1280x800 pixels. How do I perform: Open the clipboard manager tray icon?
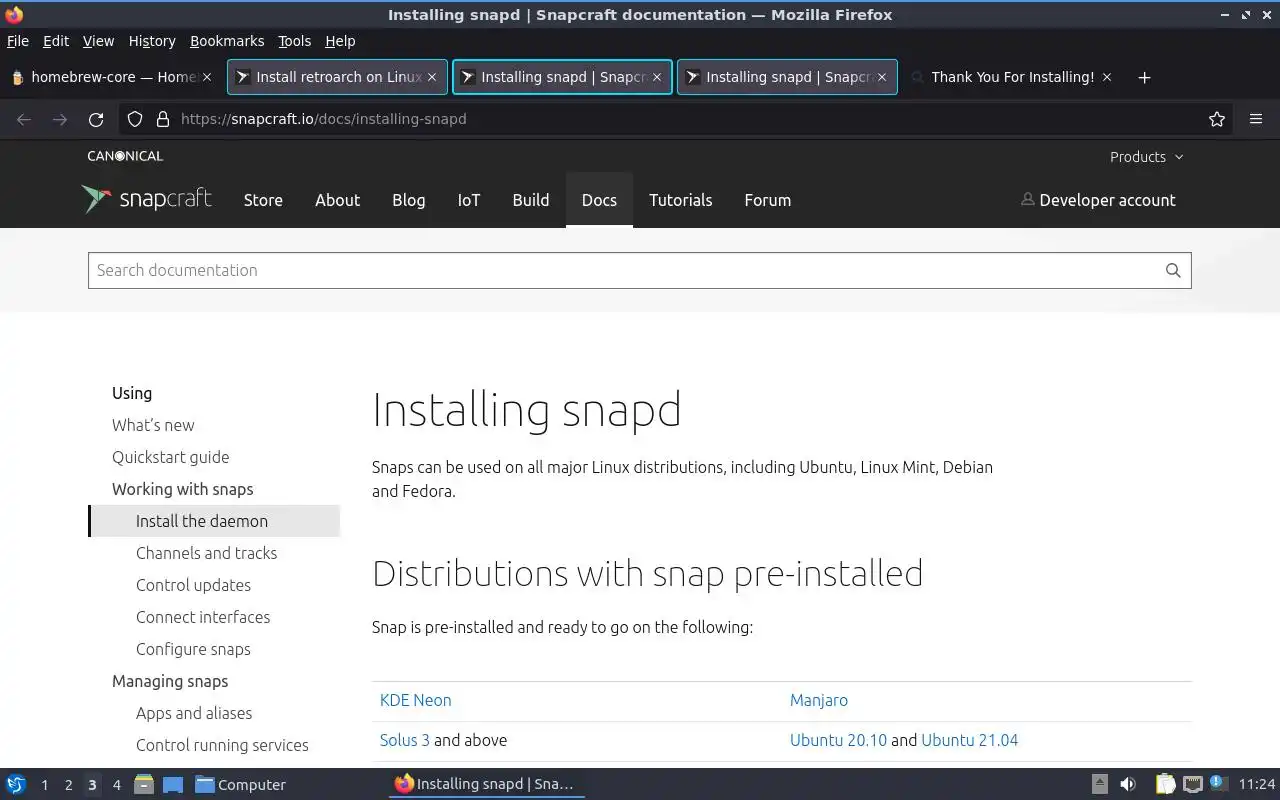[x=1165, y=784]
